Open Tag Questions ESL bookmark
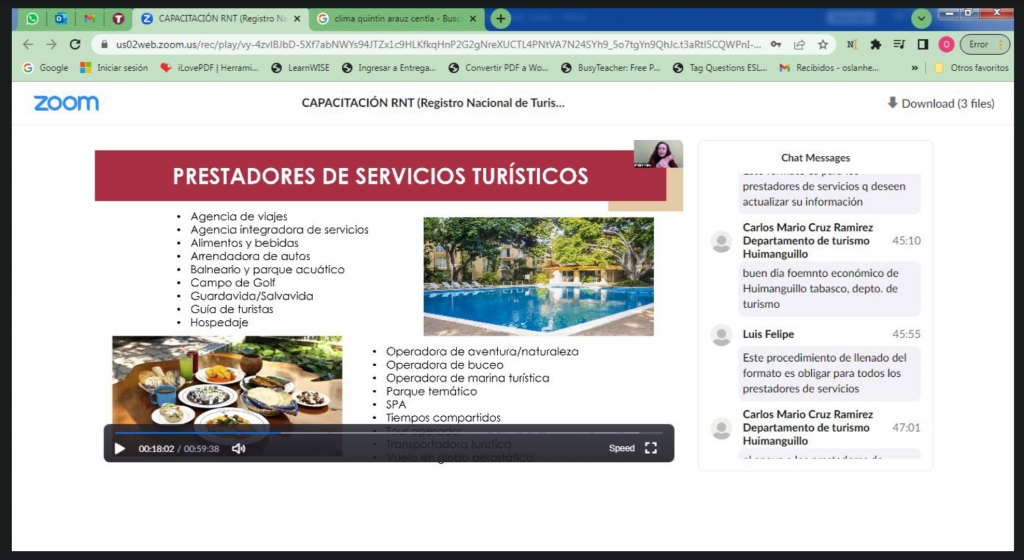The height and width of the screenshot is (560, 1024). 720,67
